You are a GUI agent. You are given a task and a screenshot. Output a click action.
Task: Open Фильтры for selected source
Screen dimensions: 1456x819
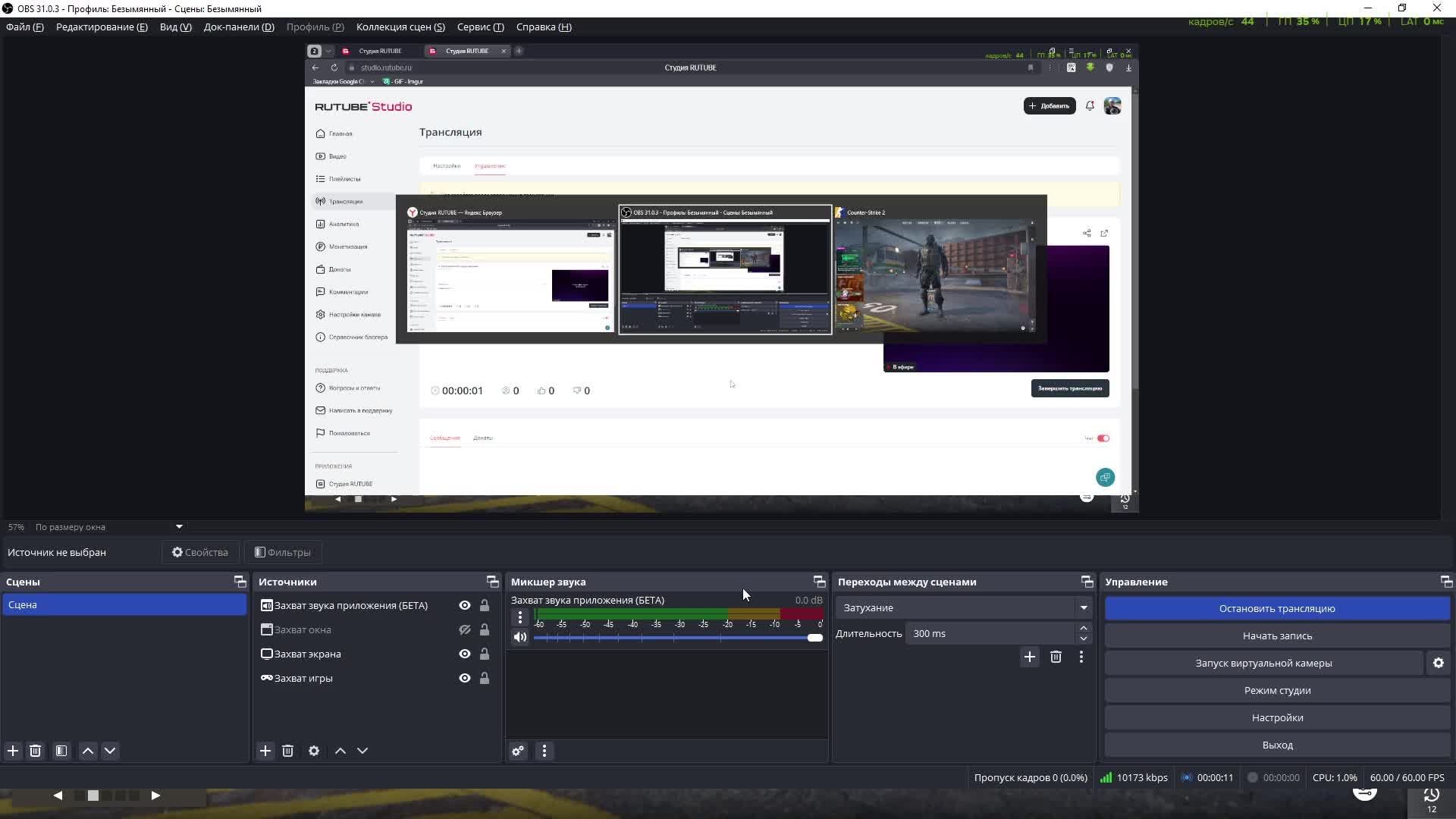tap(283, 552)
